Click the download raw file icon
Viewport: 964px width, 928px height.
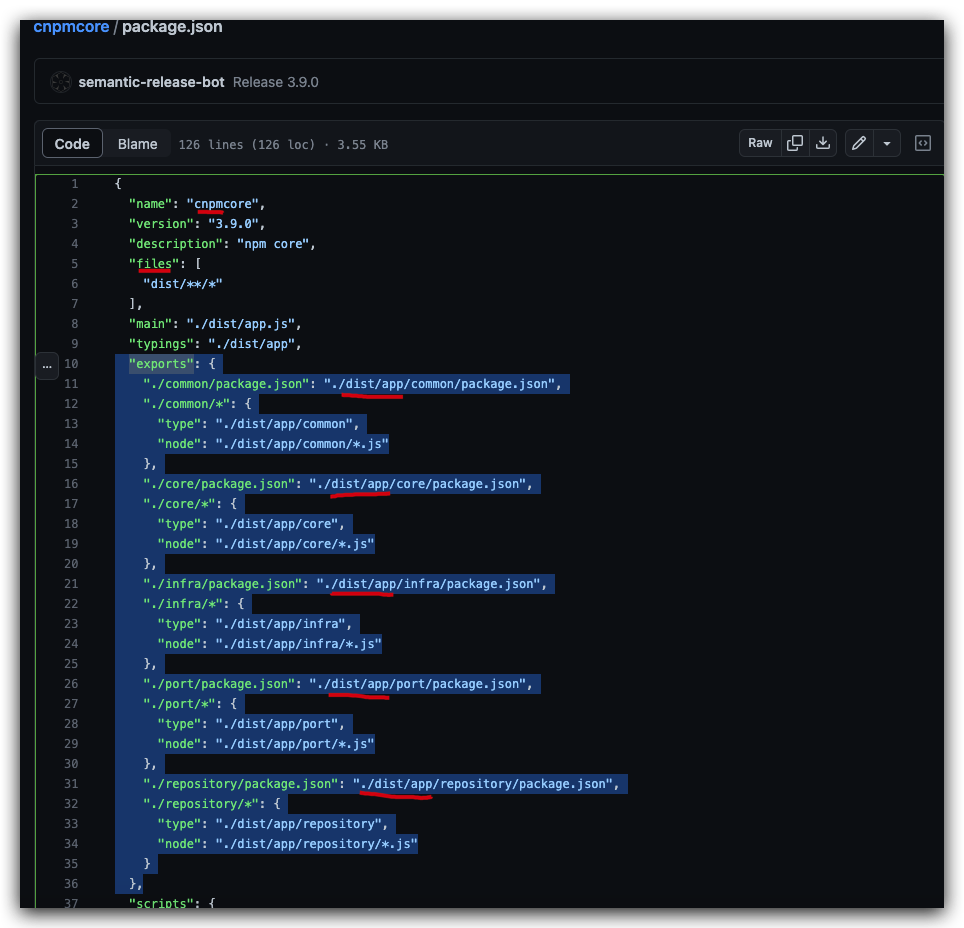coord(823,142)
